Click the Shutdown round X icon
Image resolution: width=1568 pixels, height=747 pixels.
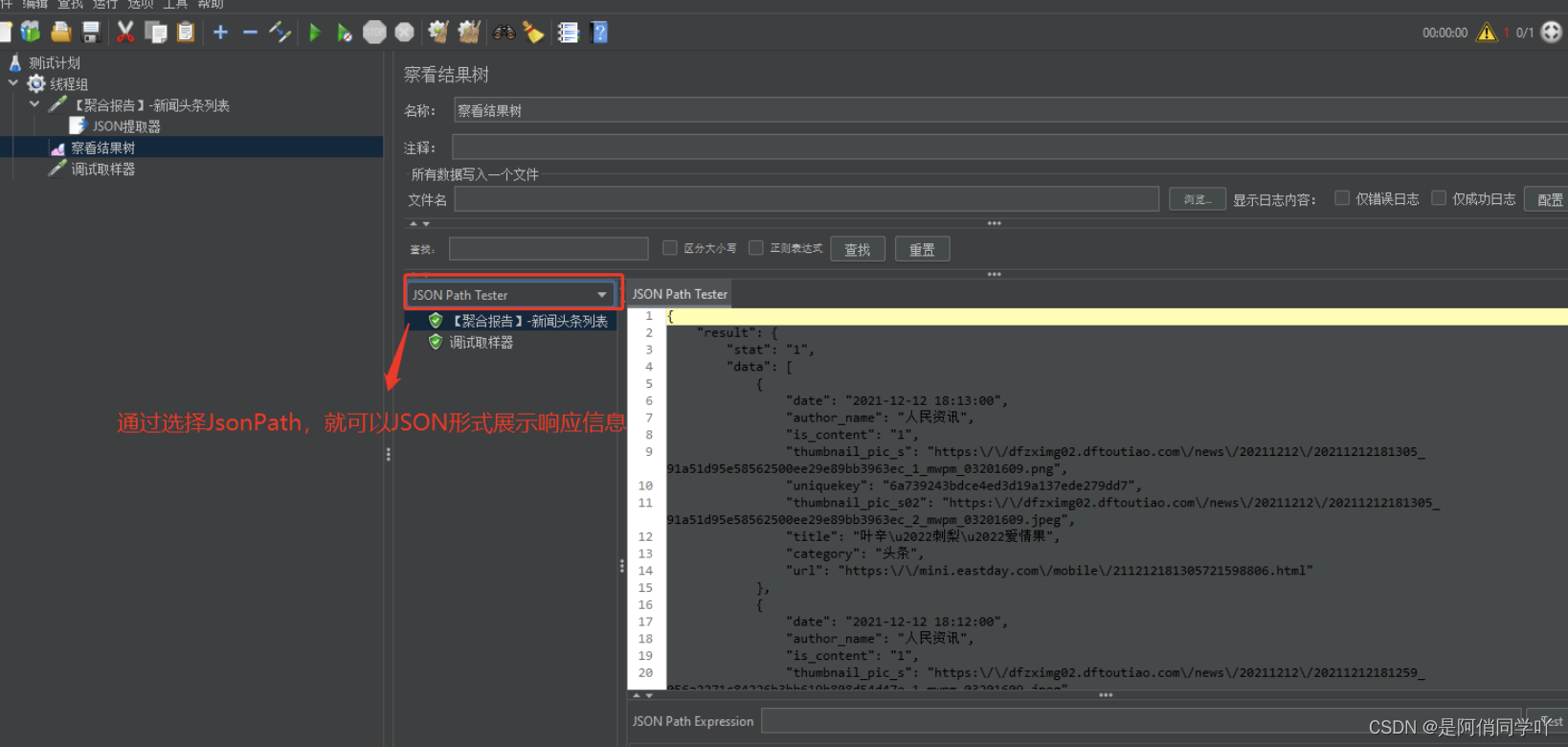coord(405,33)
